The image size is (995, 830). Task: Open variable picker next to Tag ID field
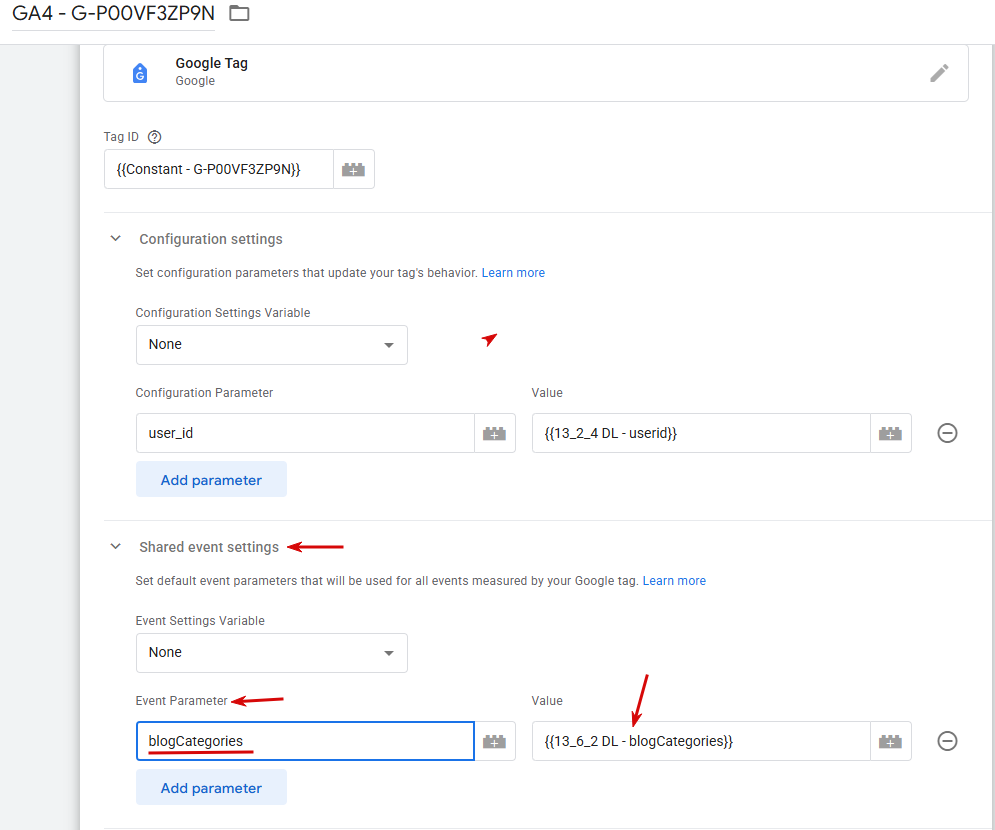353,169
